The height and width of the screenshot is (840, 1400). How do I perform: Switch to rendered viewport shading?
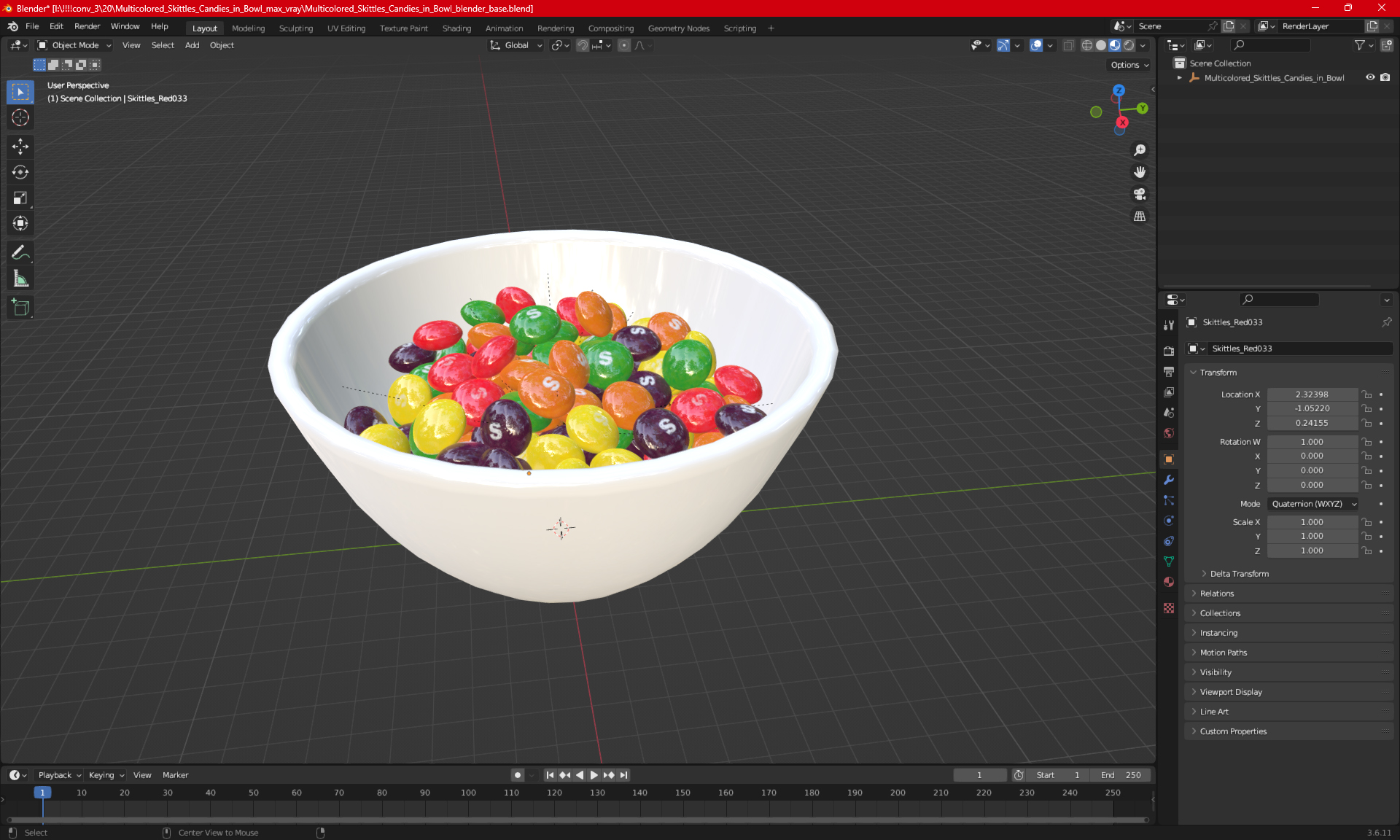coord(1129,45)
